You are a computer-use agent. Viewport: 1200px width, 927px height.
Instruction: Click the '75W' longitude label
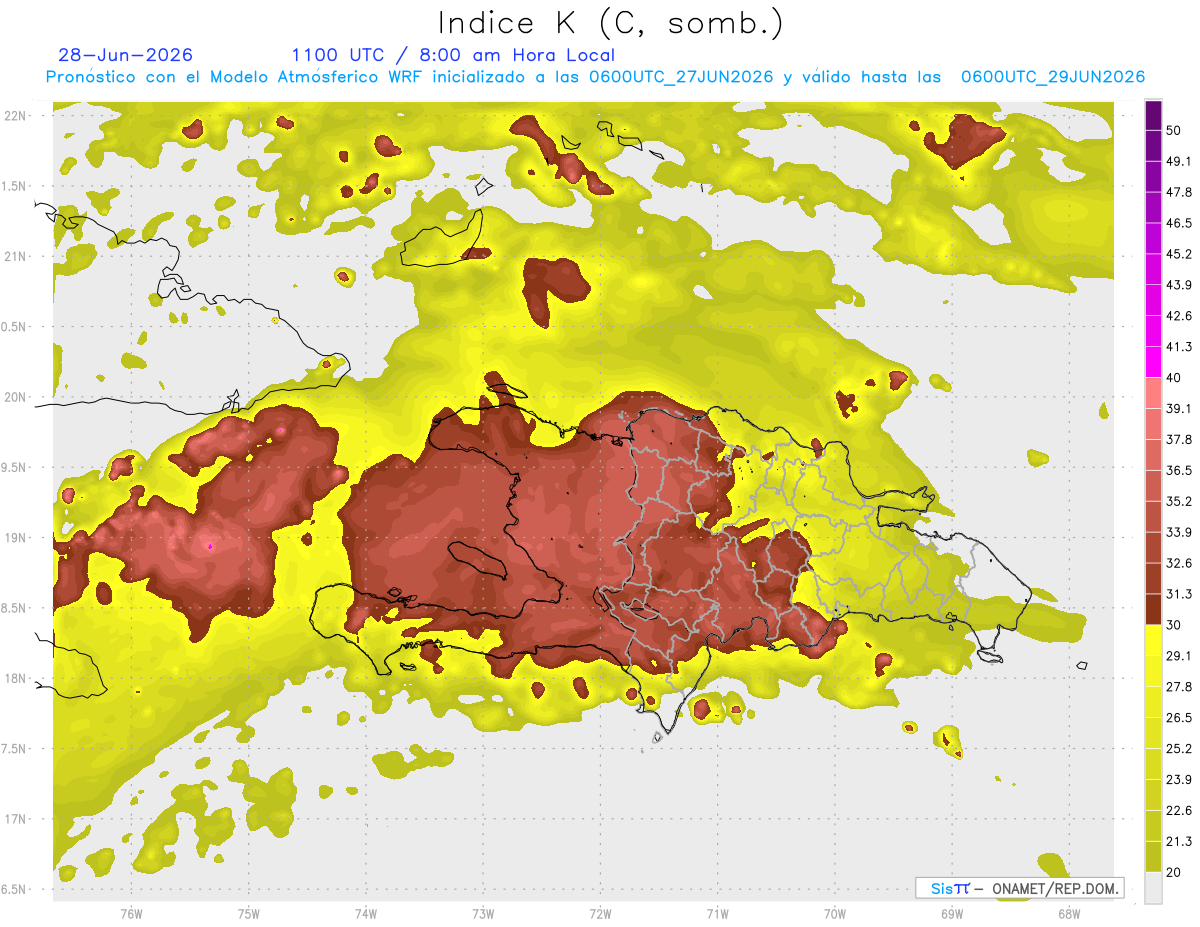pyautogui.click(x=248, y=913)
